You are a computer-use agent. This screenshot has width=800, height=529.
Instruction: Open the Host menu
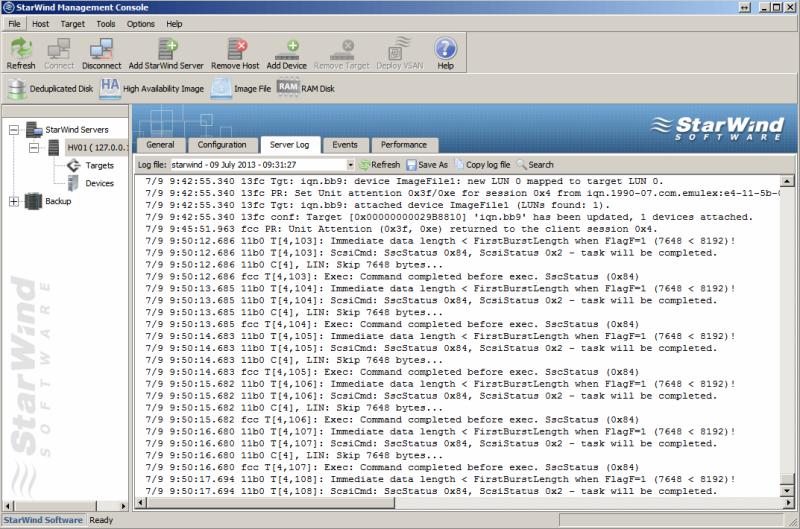coord(41,24)
